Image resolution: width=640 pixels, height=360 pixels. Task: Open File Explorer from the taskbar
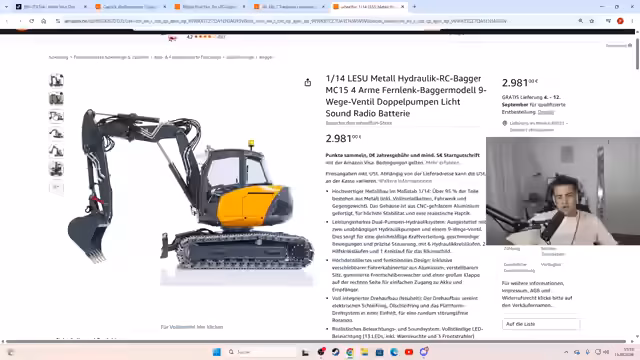[364, 352]
